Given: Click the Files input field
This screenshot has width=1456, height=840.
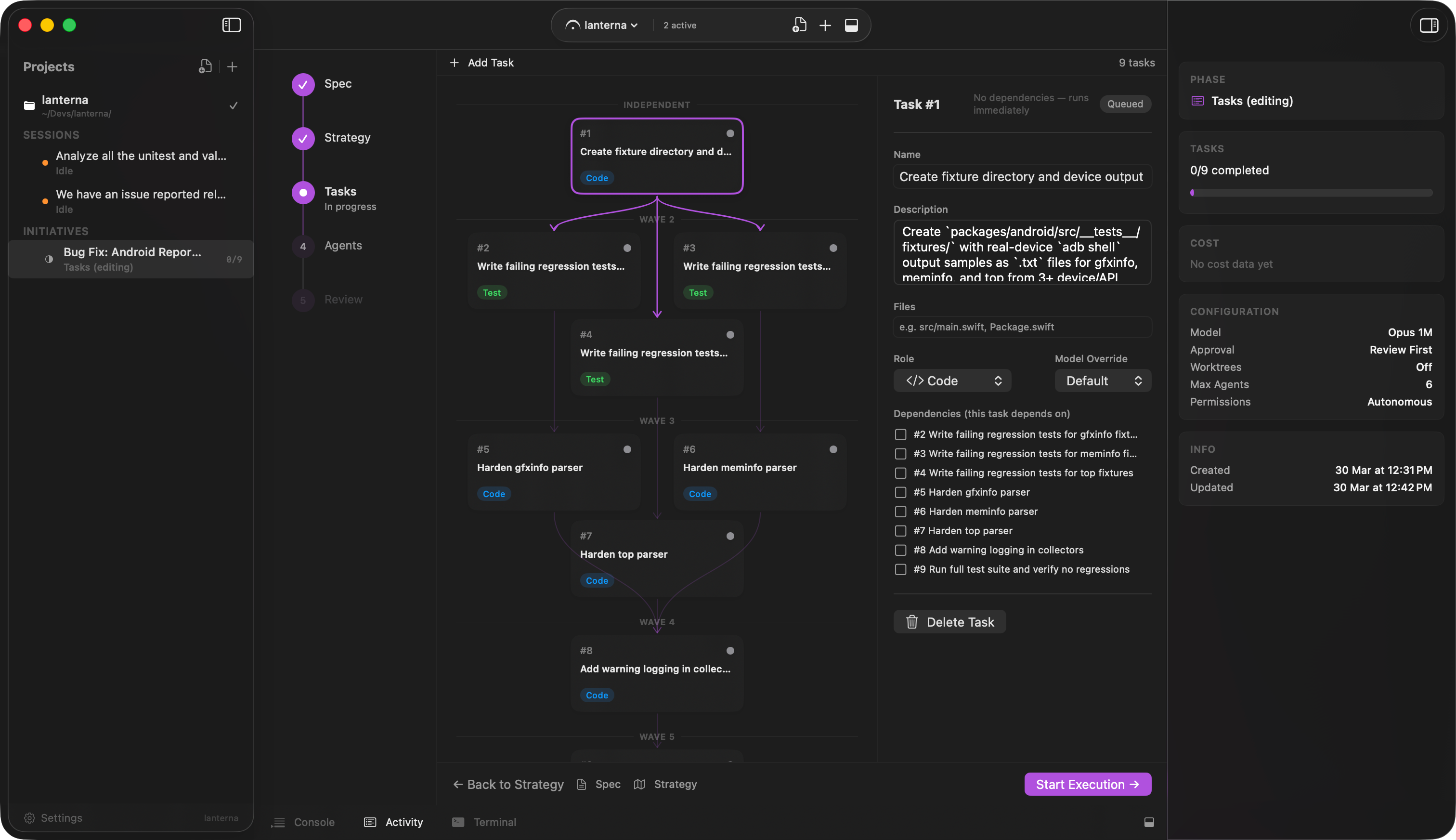Looking at the screenshot, I should 1022,327.
